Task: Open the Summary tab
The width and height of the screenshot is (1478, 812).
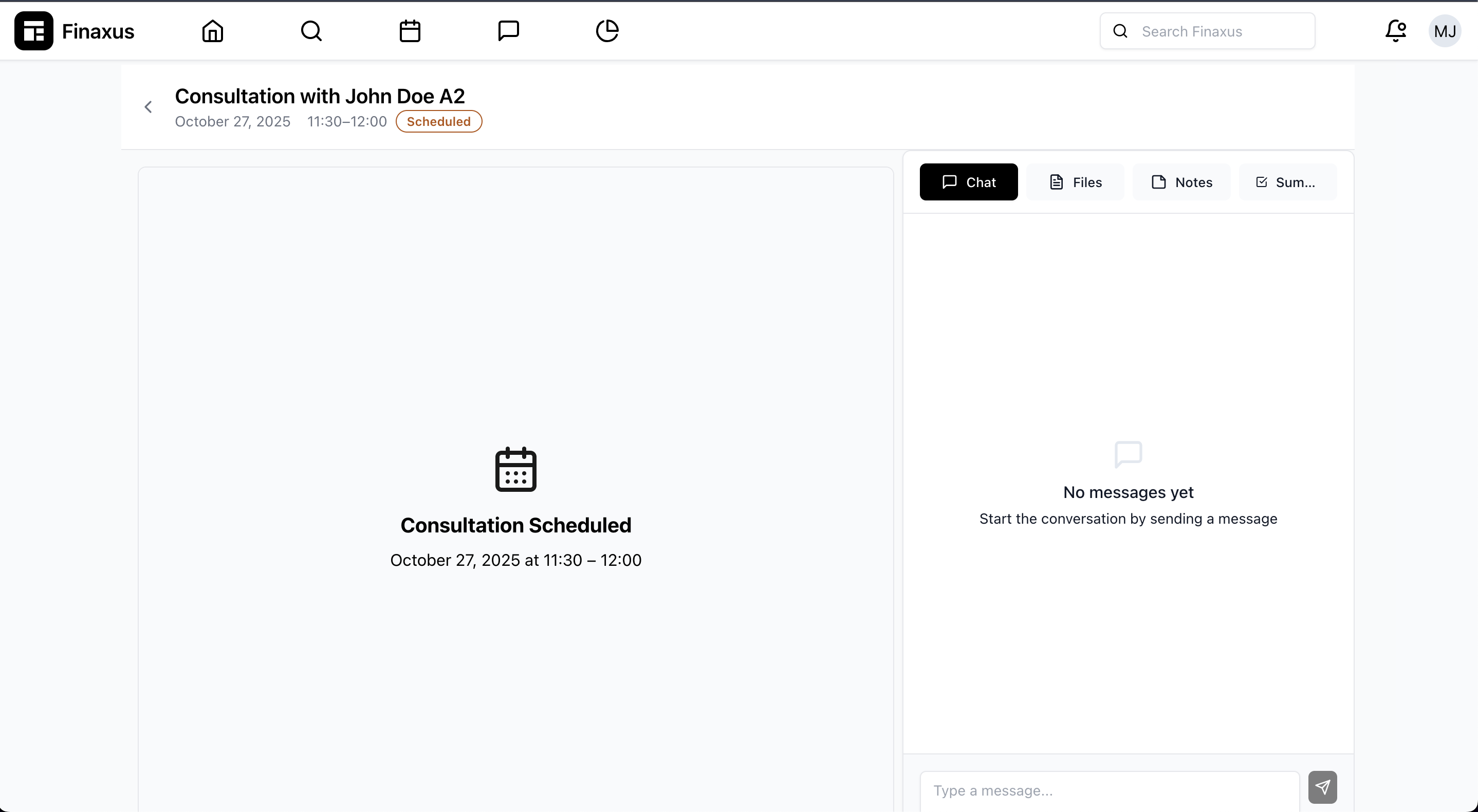Action: point(1287,182)
